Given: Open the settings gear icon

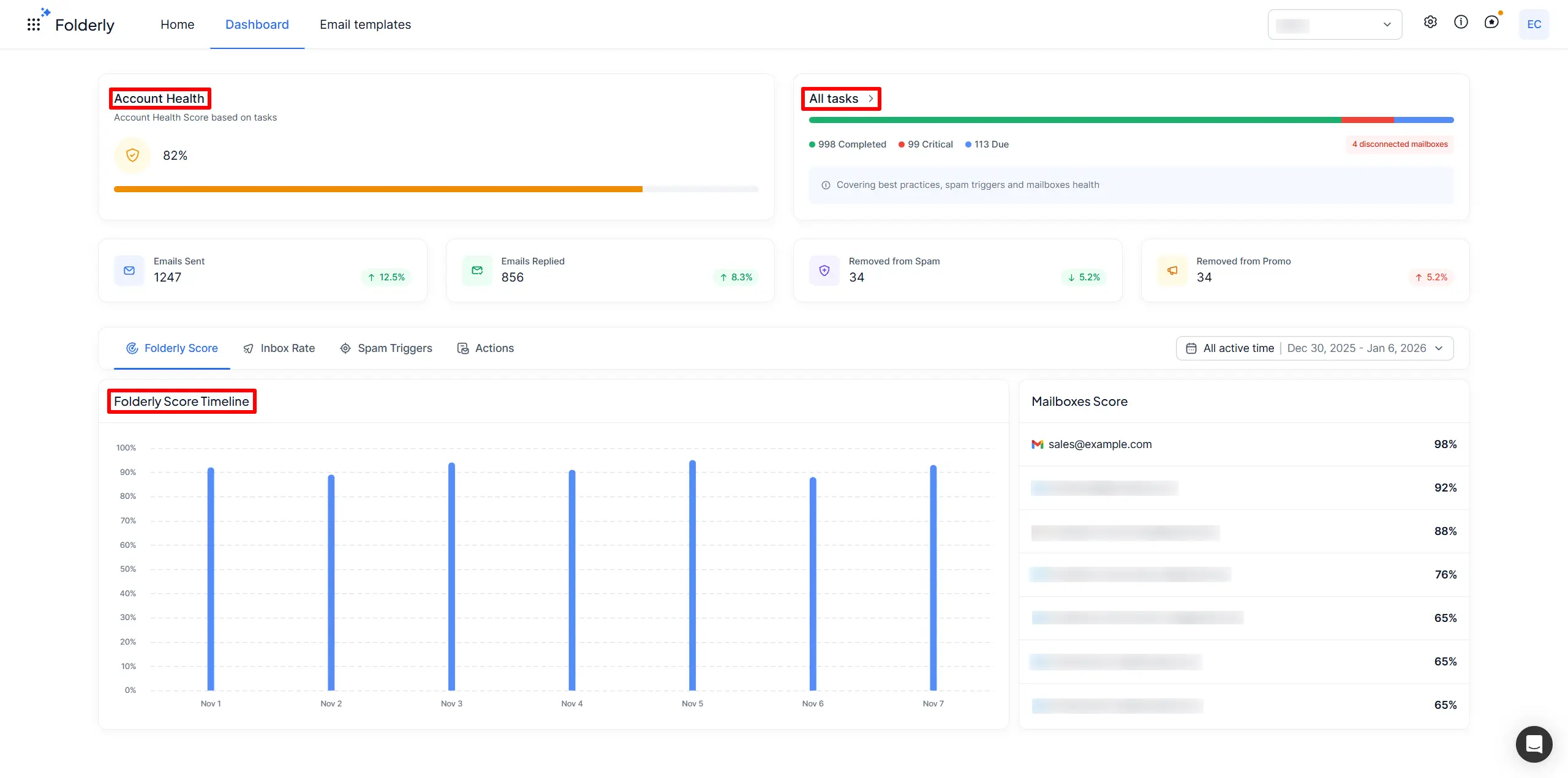Looking at the screenshot, I should click(x=1430, y=22).
